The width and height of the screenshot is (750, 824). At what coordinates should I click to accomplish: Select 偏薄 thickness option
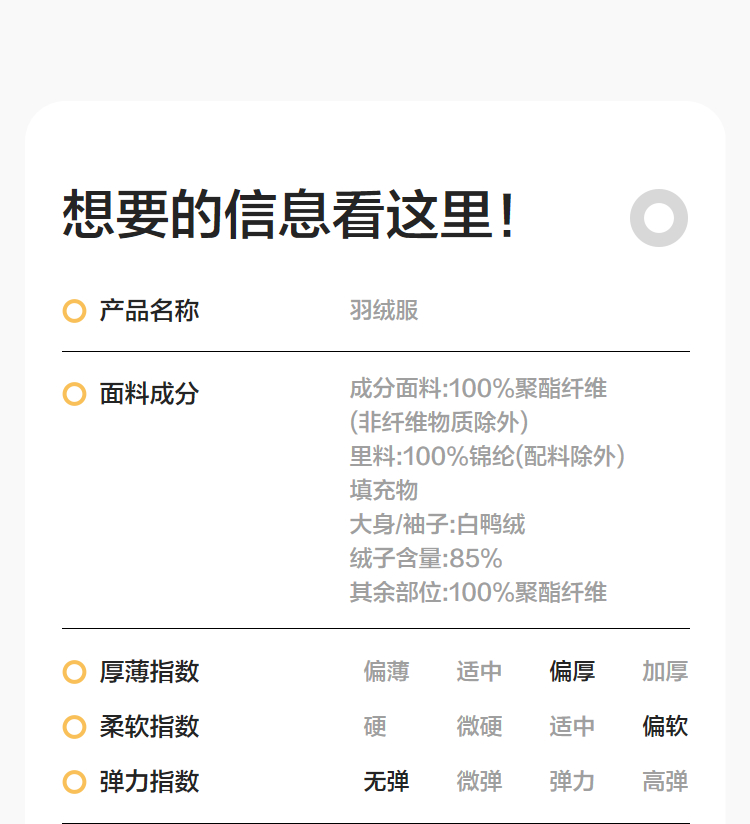[386, 672]
